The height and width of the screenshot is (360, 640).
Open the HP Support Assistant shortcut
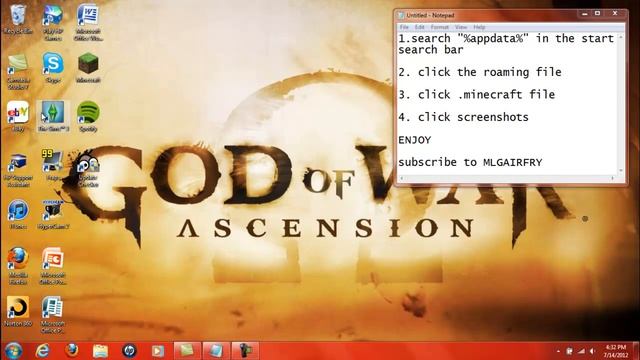(x=18, y=168)
